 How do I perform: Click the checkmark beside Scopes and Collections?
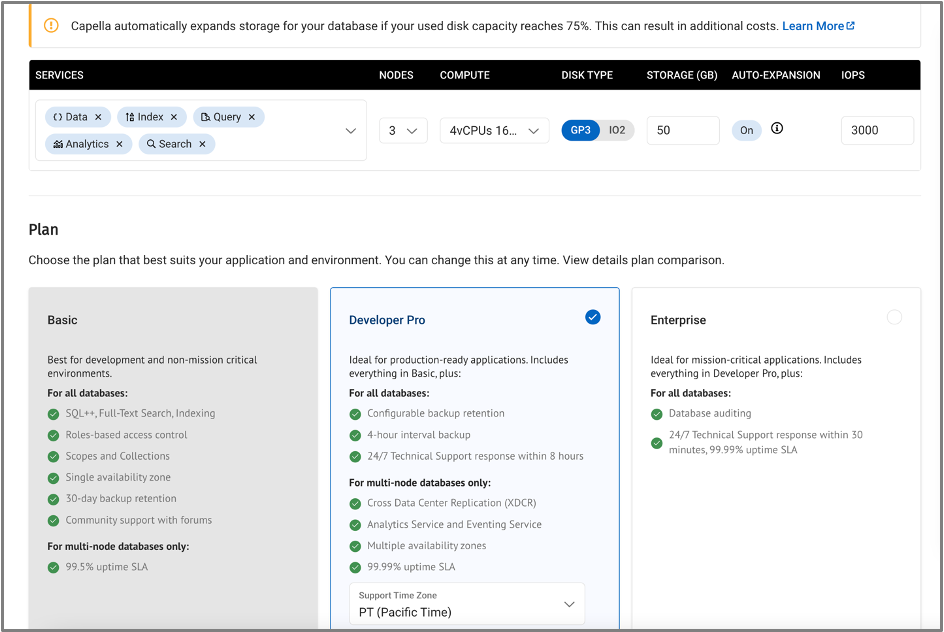(54, 456)
